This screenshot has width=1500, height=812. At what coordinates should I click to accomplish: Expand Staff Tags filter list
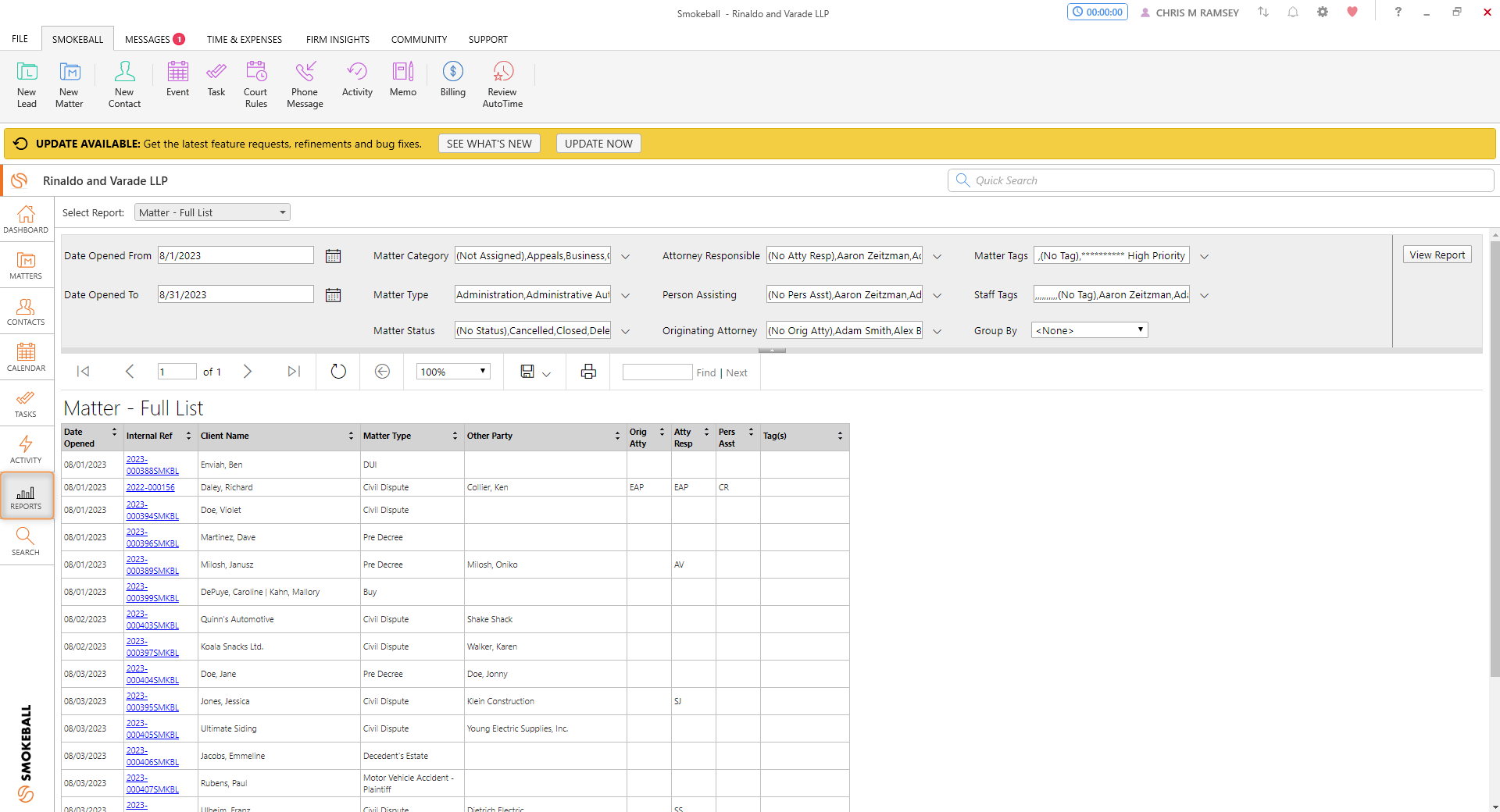(x=1205, y=295)
